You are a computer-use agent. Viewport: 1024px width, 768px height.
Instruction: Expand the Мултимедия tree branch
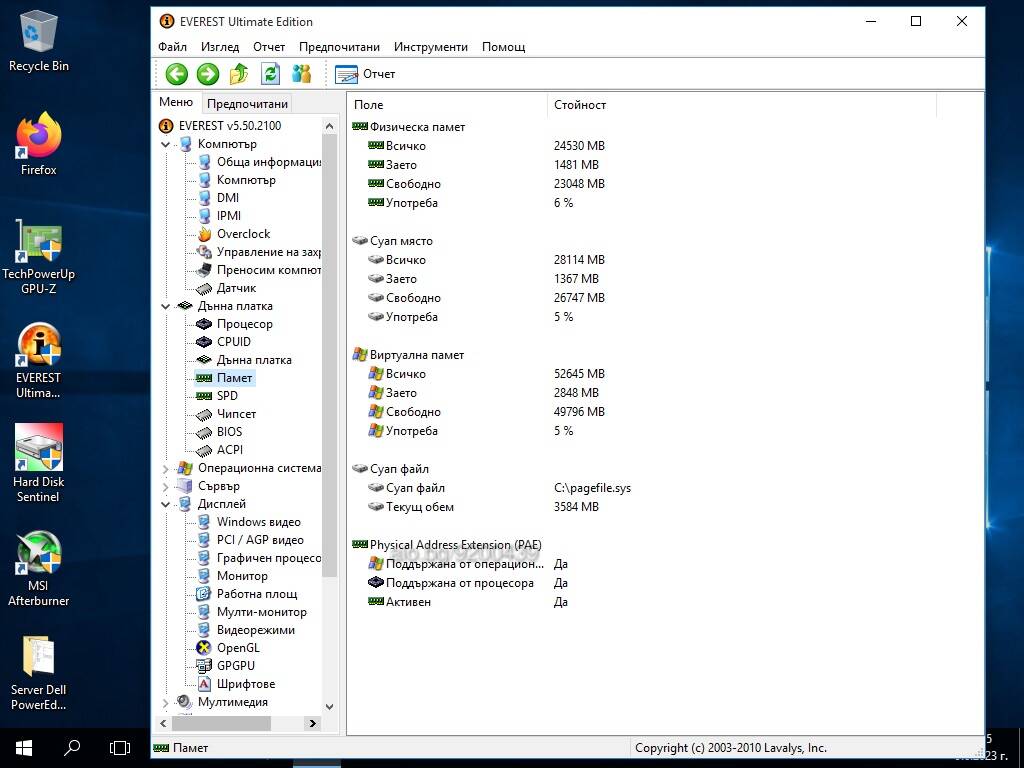tap(166, 703)
